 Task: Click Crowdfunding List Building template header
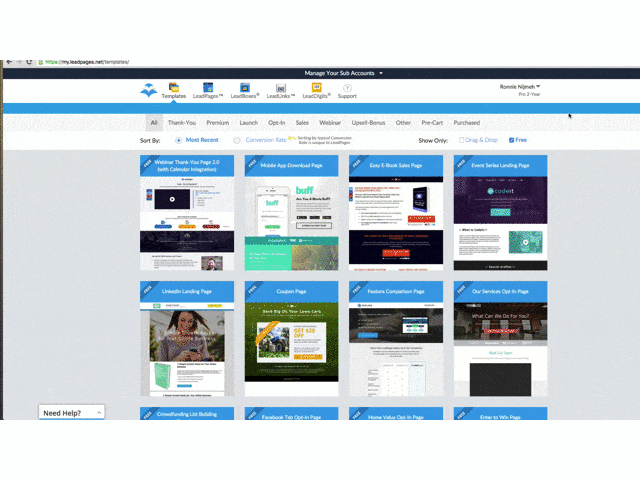[x=187, y=413]
